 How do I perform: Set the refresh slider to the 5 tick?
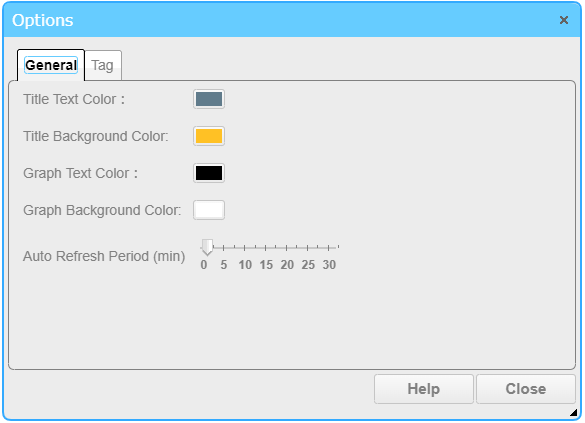pos(223,248)
